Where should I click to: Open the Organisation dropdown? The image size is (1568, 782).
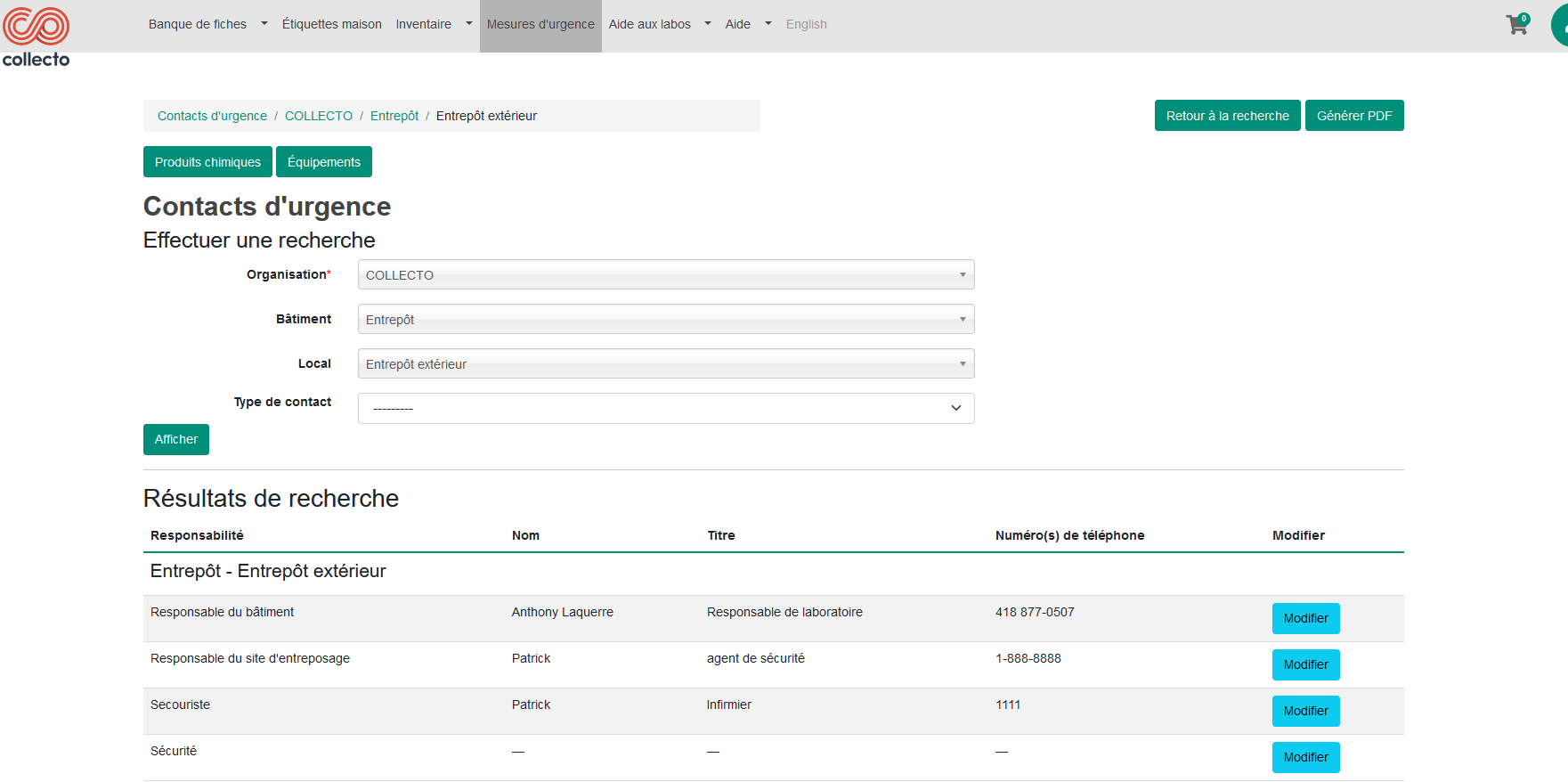665,275
